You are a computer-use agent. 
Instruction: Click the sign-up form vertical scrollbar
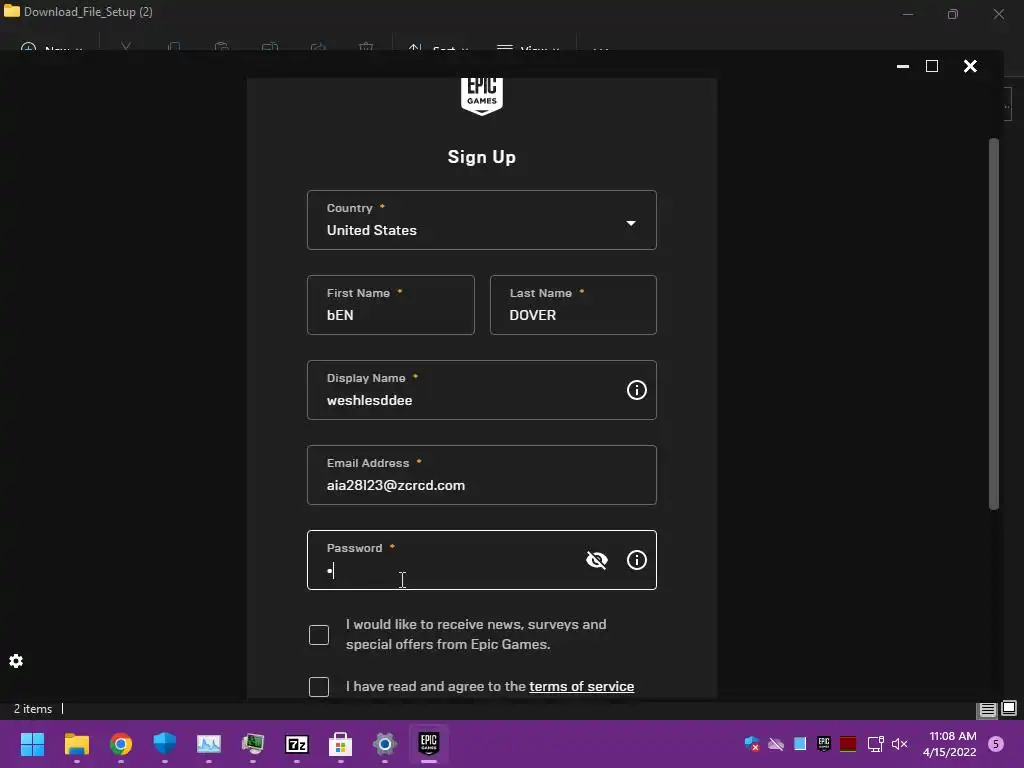pos(993,323)
